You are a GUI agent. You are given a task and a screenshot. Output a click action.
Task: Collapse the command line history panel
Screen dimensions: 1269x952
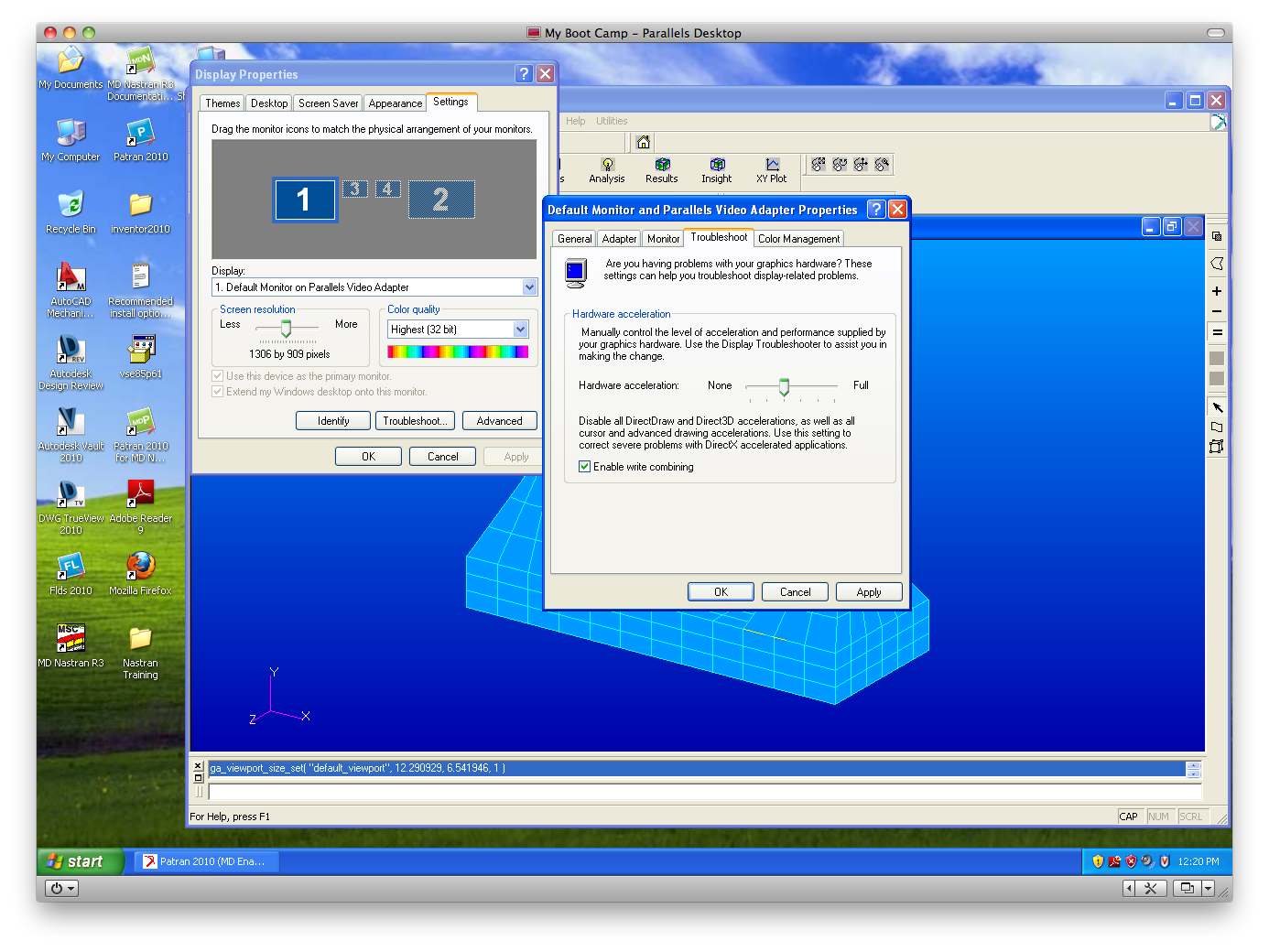click(x=198, y=765)
